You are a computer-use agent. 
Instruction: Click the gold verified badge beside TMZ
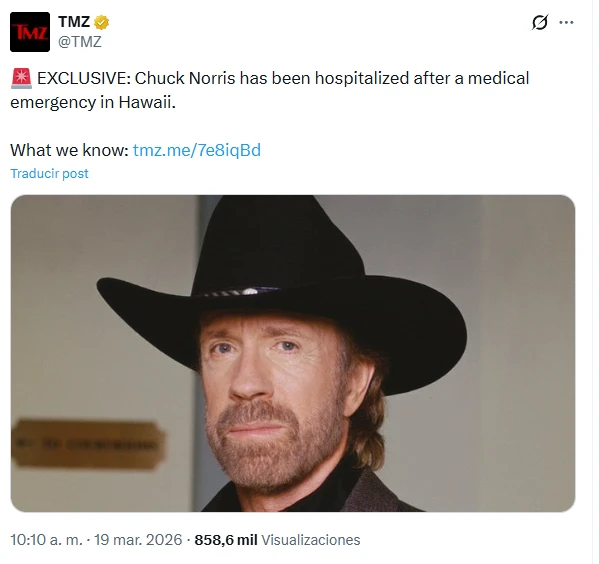[101, 23]
